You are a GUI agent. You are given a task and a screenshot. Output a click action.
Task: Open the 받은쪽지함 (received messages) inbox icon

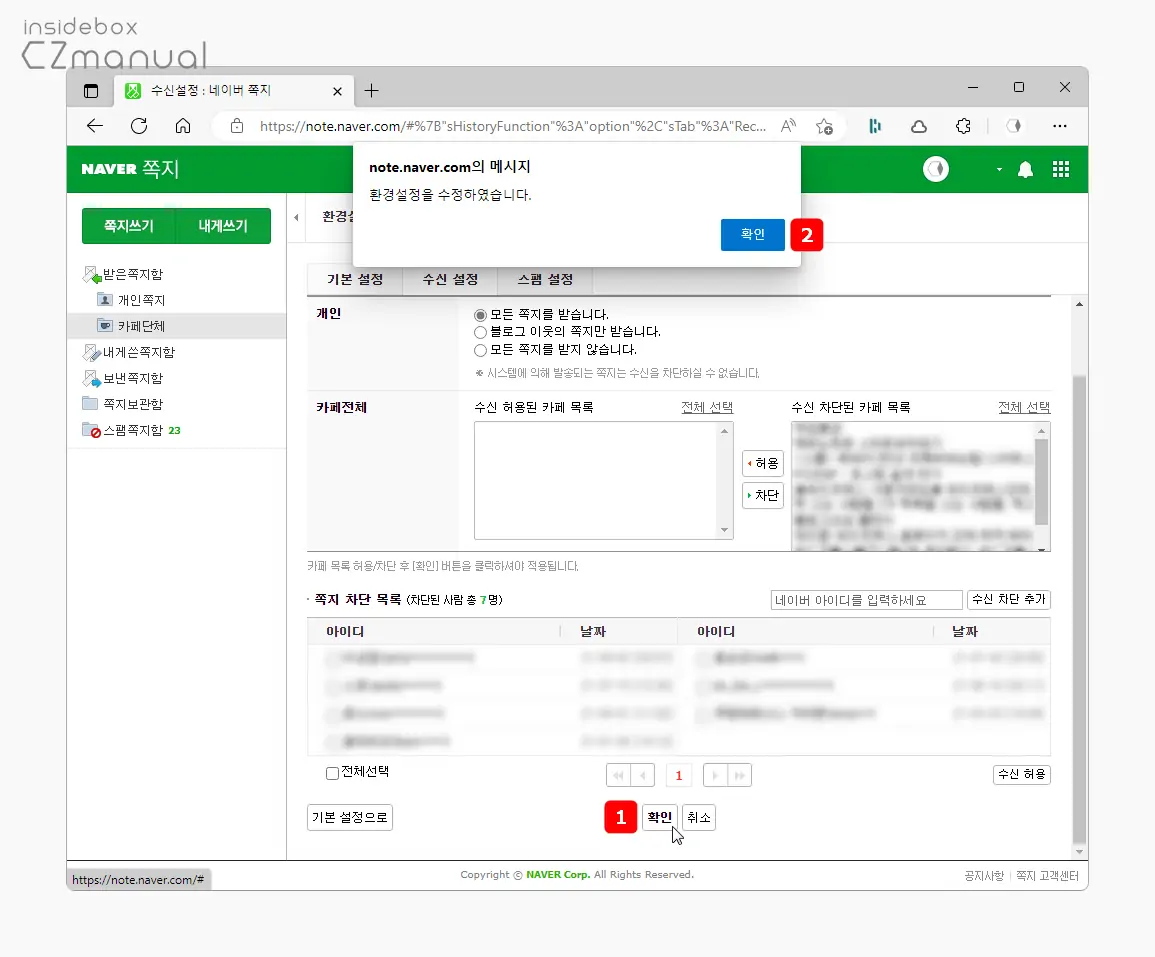pos(90,274)
